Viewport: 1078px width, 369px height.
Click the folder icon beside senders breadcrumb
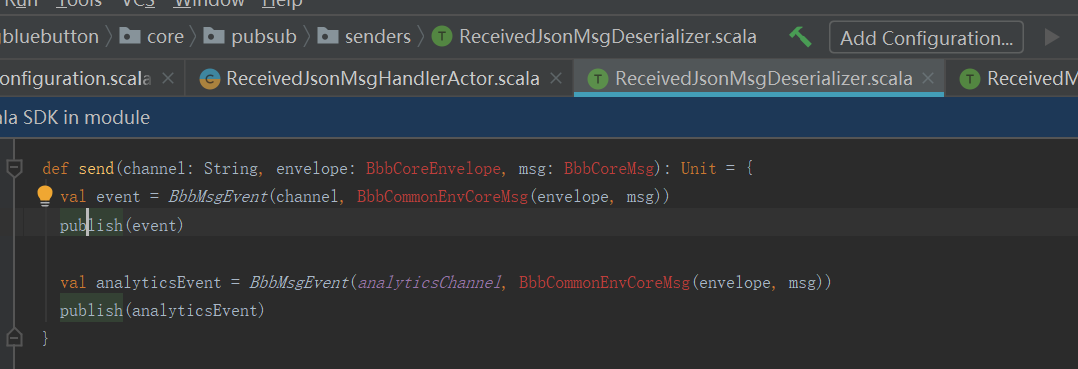(x=327, y=36)
